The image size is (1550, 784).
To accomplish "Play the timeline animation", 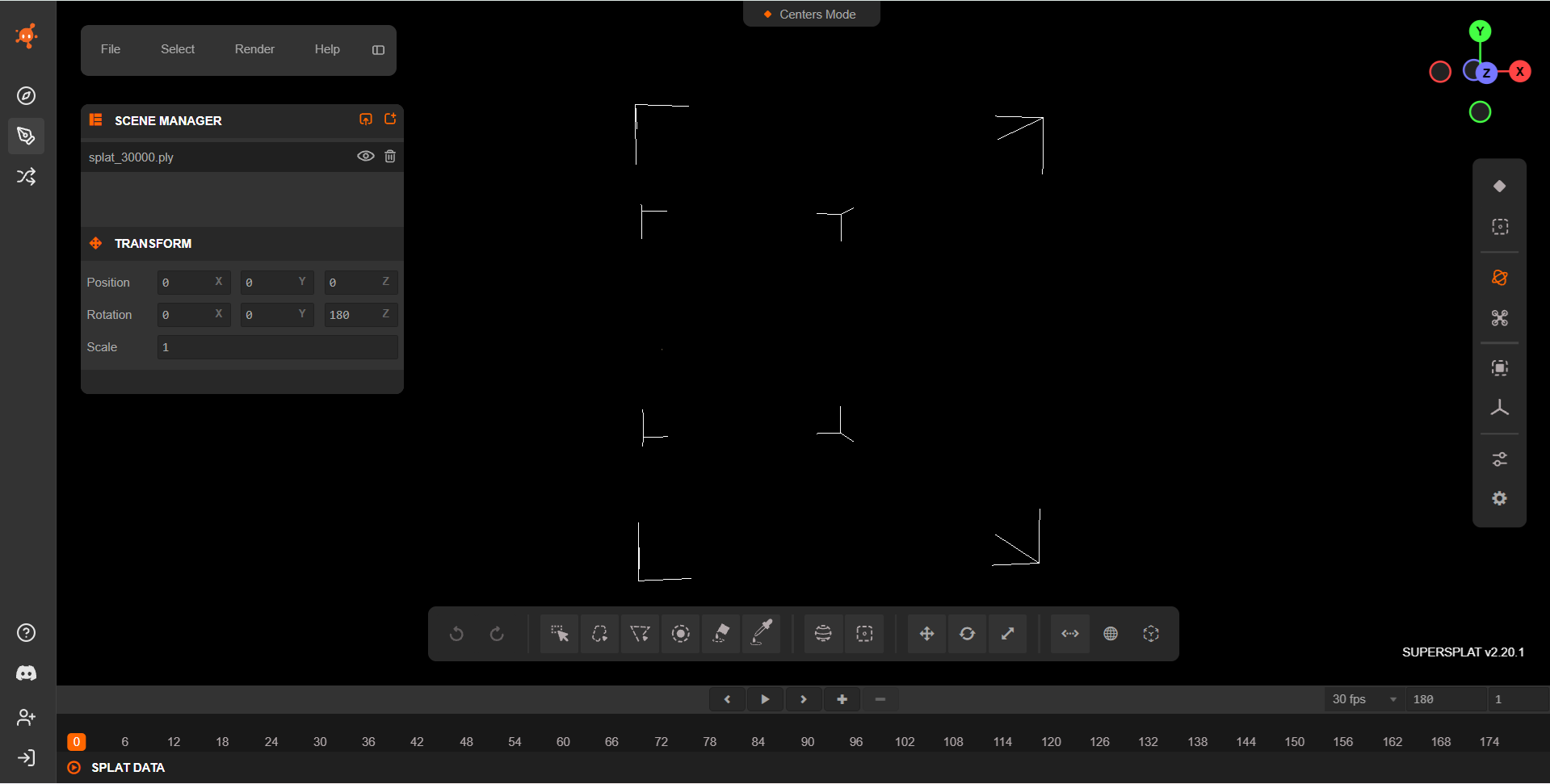I will pos(765,699).
